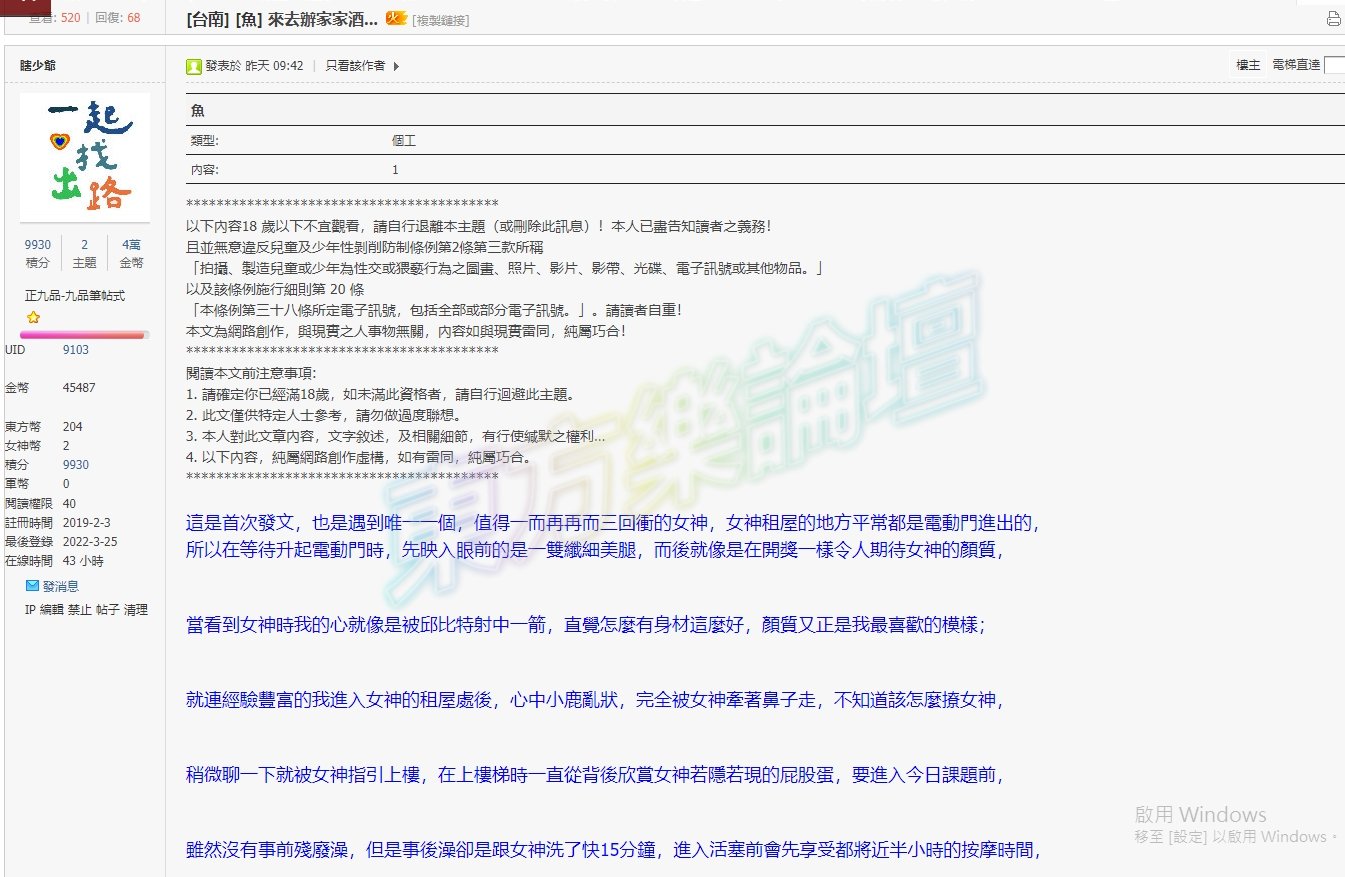Click the 4萬 金幣 stat link

click(131, 253)
